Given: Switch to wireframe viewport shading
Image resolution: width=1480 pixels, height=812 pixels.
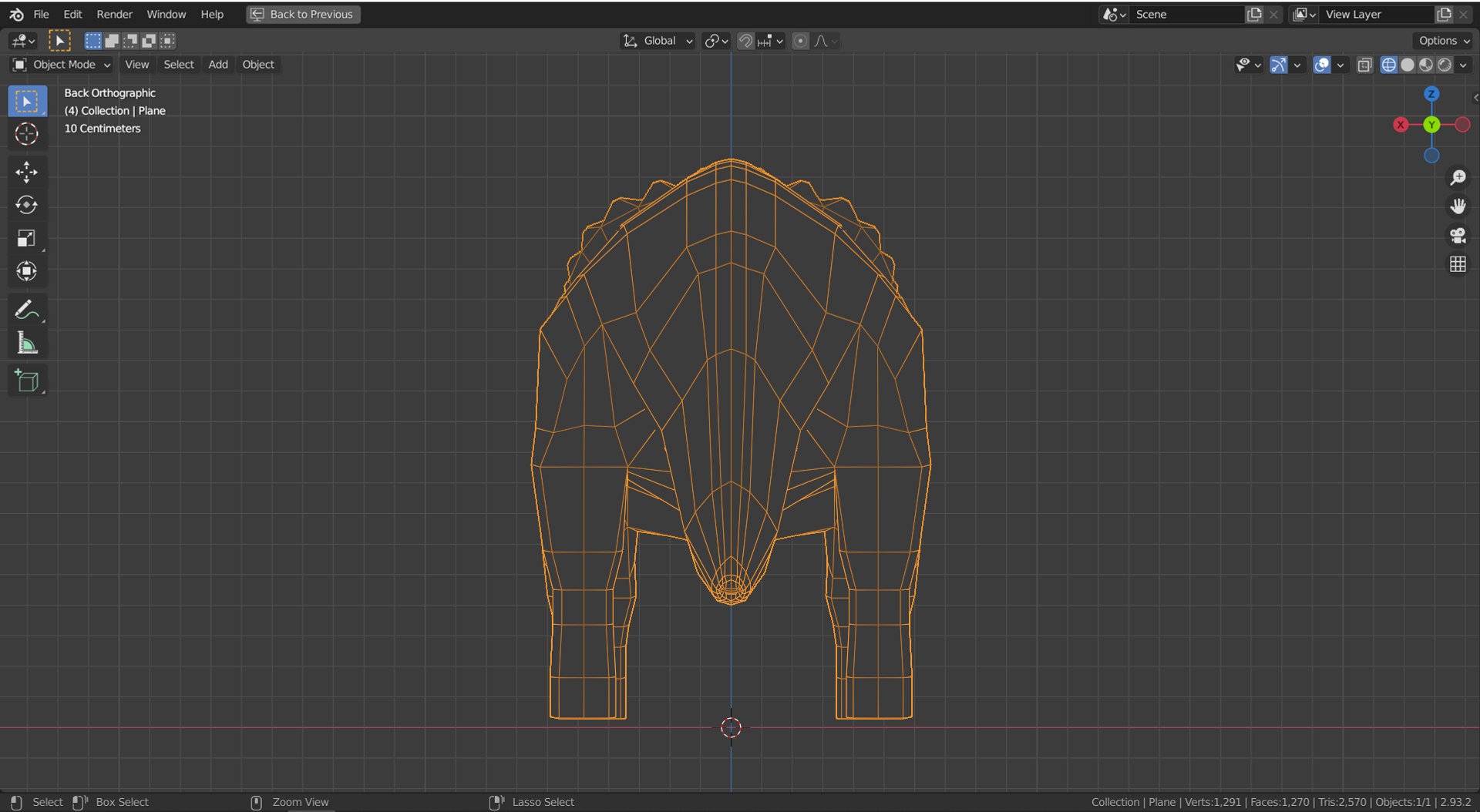Looking at the screenshot, I should click(1389, 65).
